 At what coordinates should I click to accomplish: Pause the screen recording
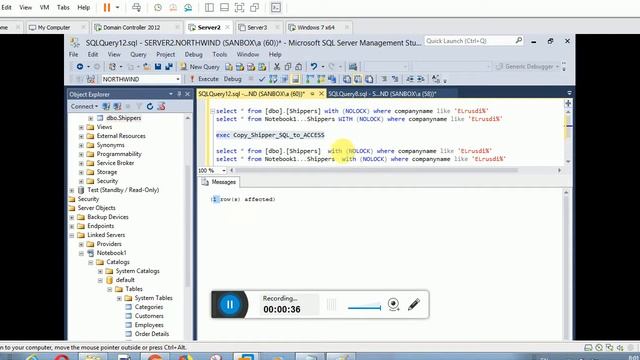(x=229, y=304)
